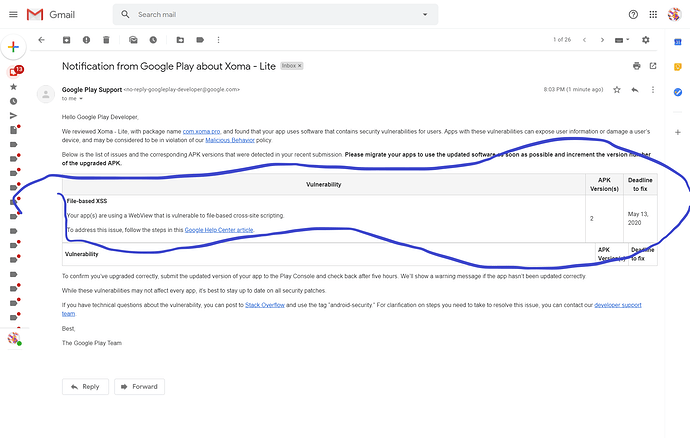Open the Google Help Center article link

(219, 230)
